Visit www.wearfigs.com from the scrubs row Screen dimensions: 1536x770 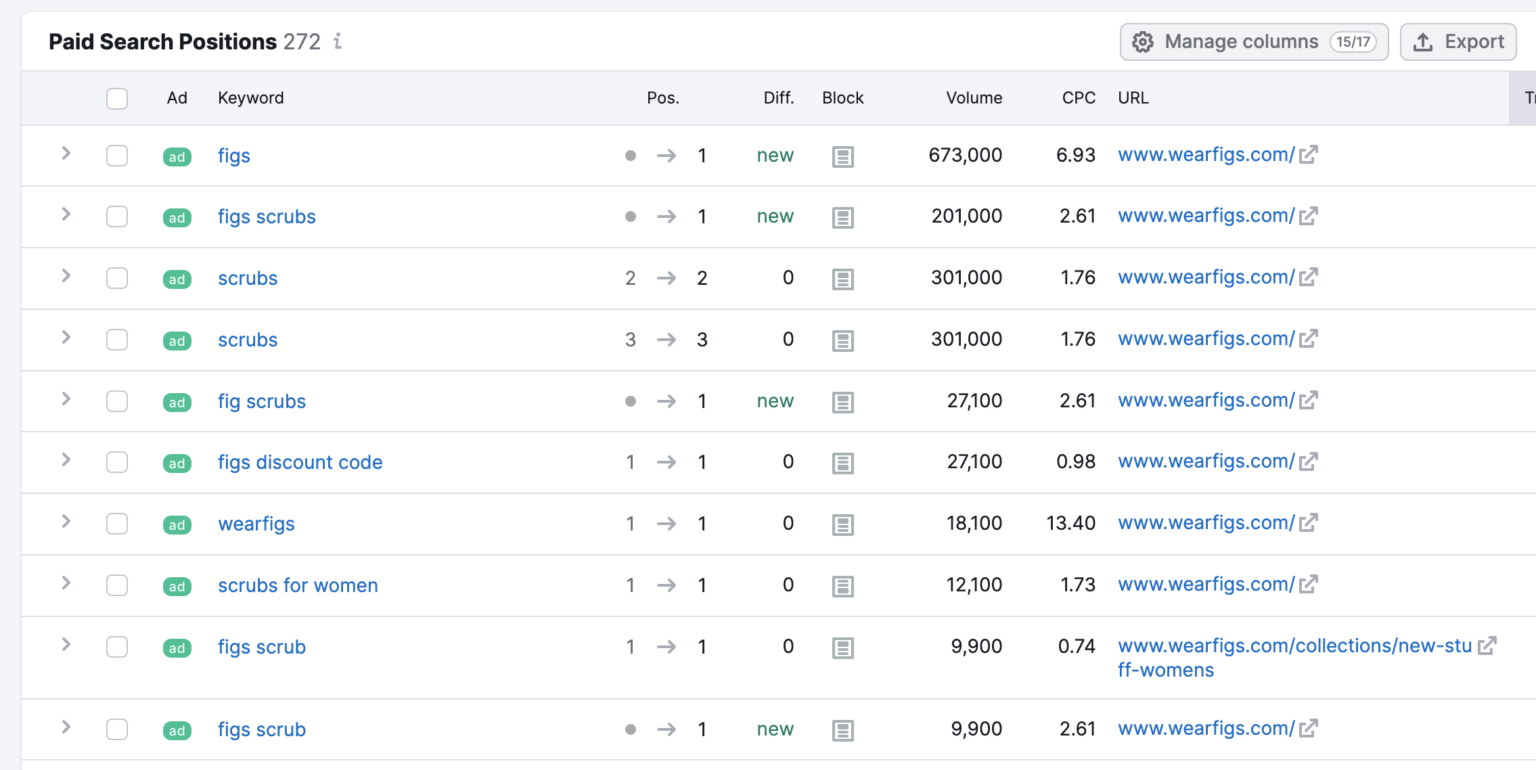[x=1206, y=277]
